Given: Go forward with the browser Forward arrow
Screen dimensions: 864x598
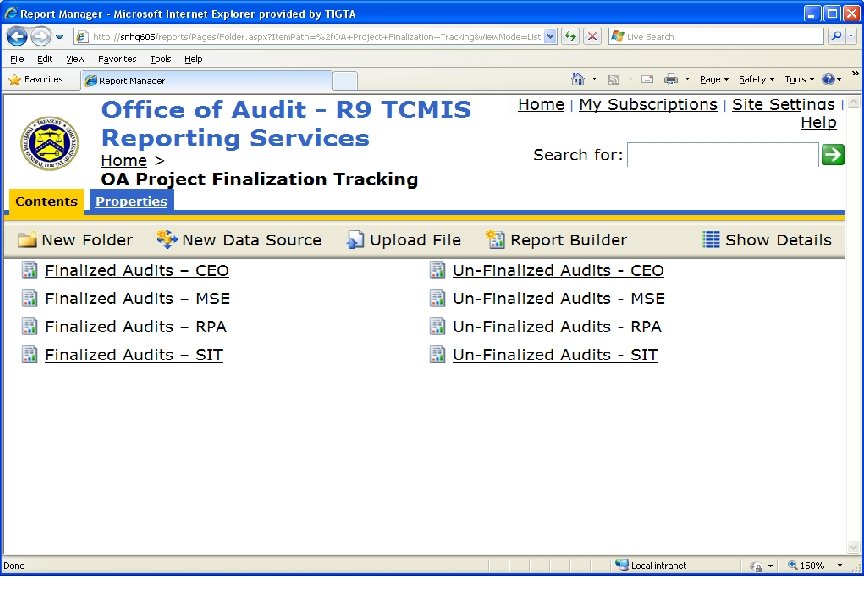Looking at the screenshot, I should [40, 36].
